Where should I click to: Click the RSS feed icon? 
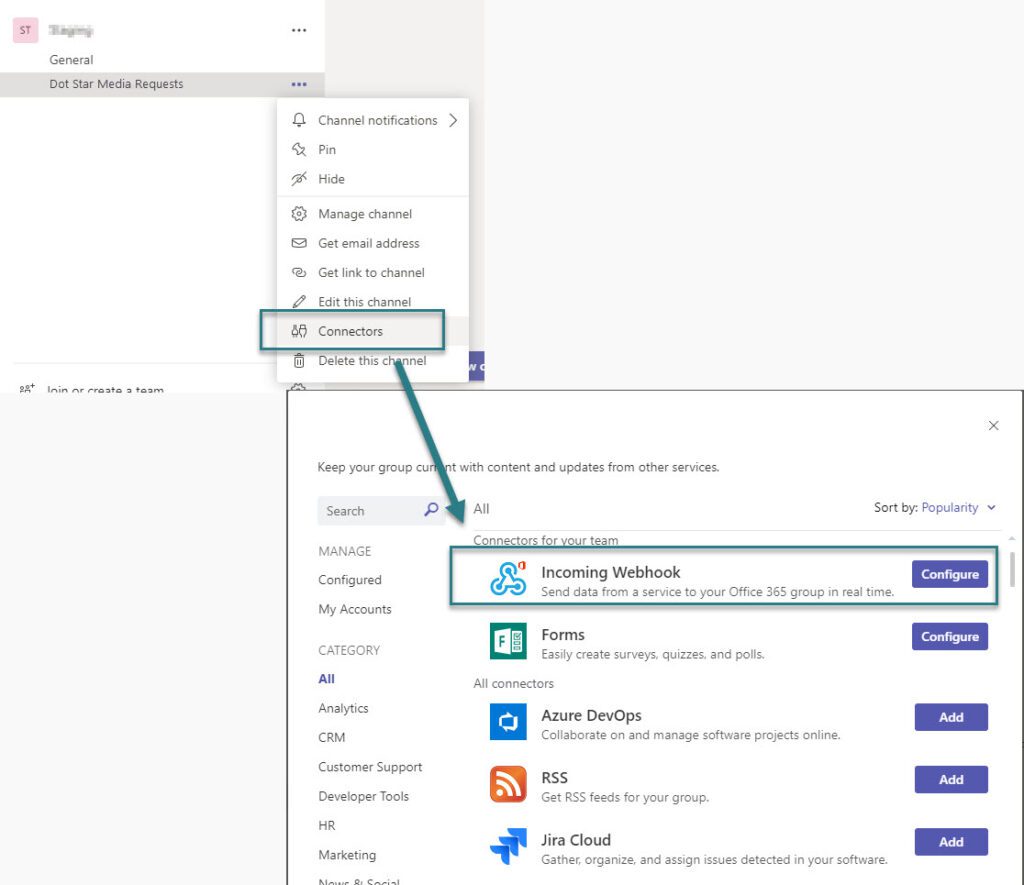pyautogui.click(x=508, y=784)
